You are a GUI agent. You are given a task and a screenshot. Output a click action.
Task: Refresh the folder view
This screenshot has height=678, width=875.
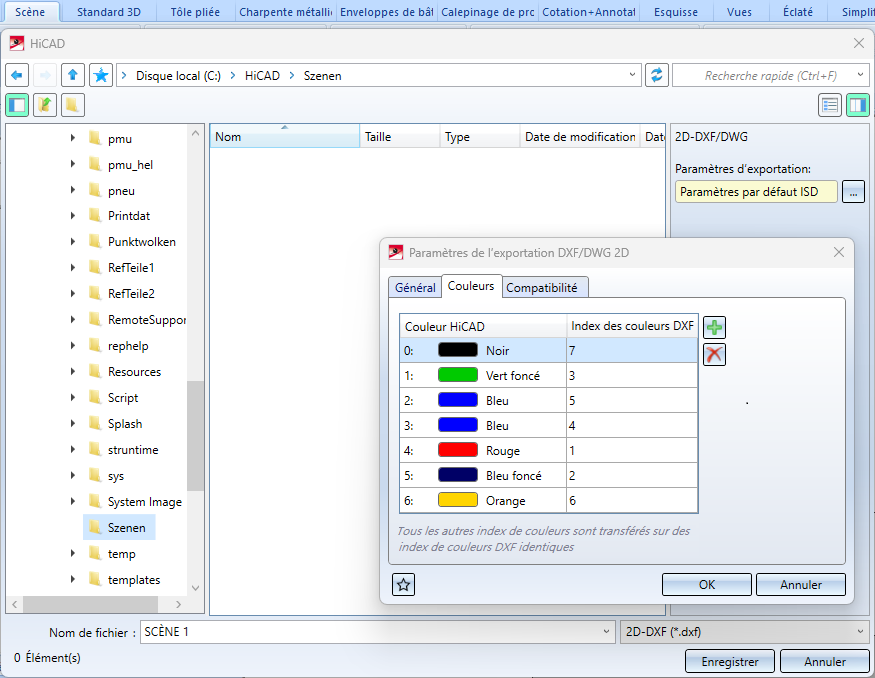click(657, 75)
